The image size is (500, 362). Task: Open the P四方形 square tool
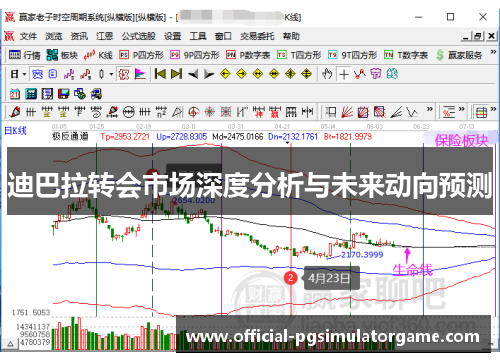coord(141,55)
